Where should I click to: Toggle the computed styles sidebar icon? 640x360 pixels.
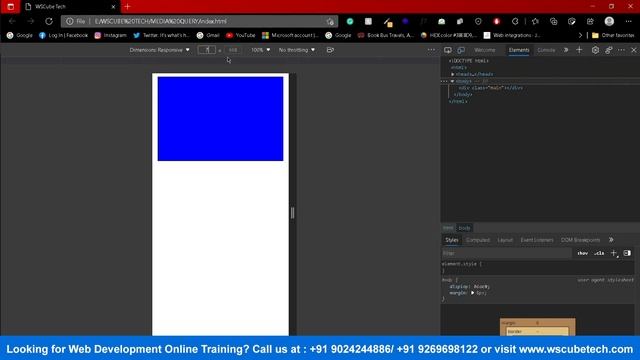(x=627, y=253)
